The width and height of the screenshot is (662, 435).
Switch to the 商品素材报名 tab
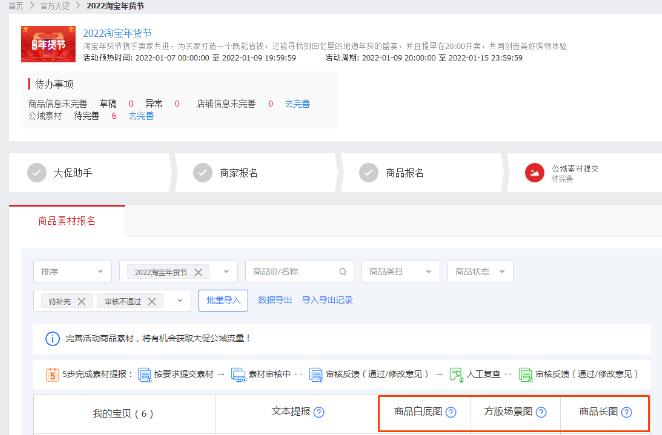tap(67, 221)
